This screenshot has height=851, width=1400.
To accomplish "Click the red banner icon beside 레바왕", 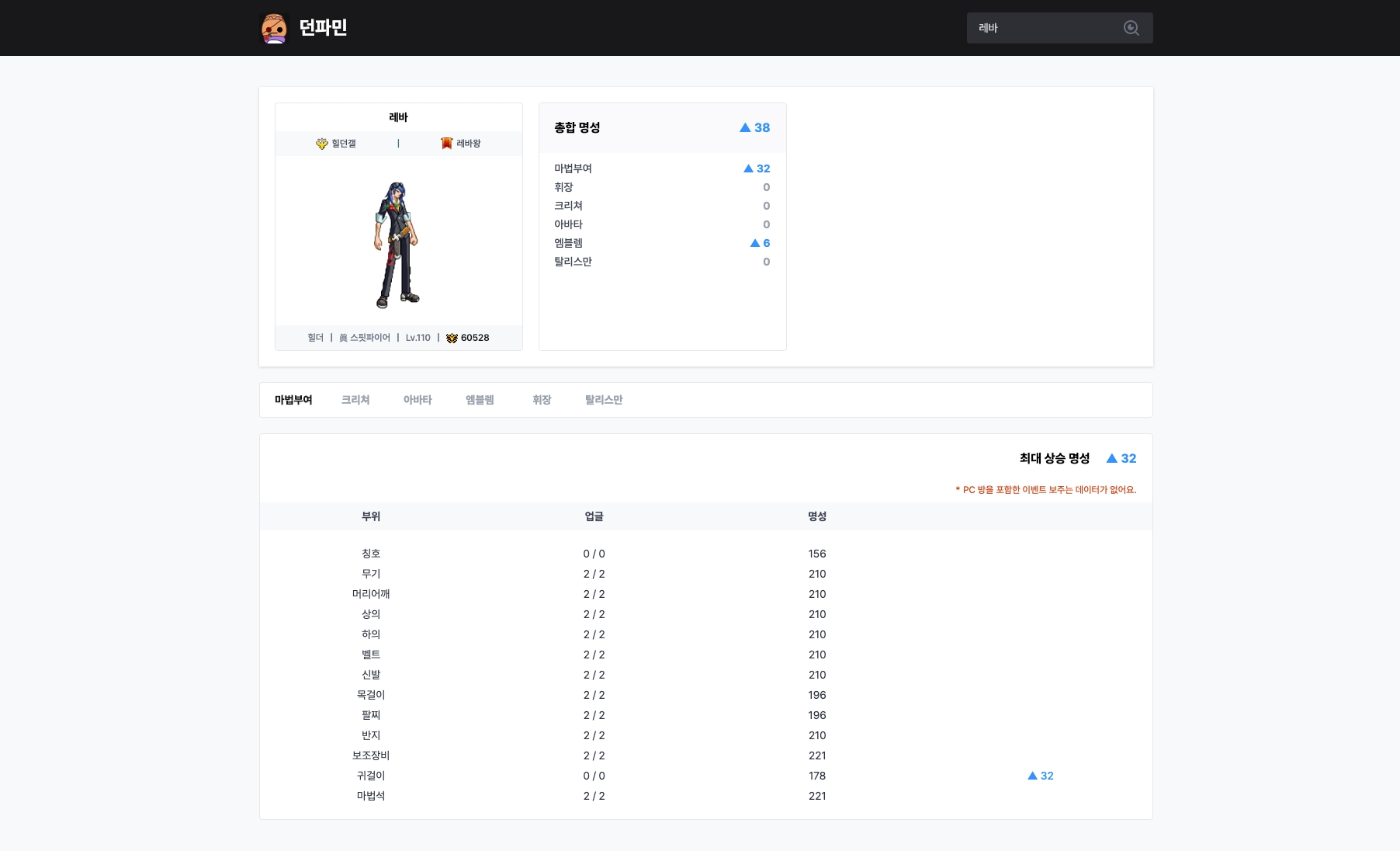I will [446, 144].
